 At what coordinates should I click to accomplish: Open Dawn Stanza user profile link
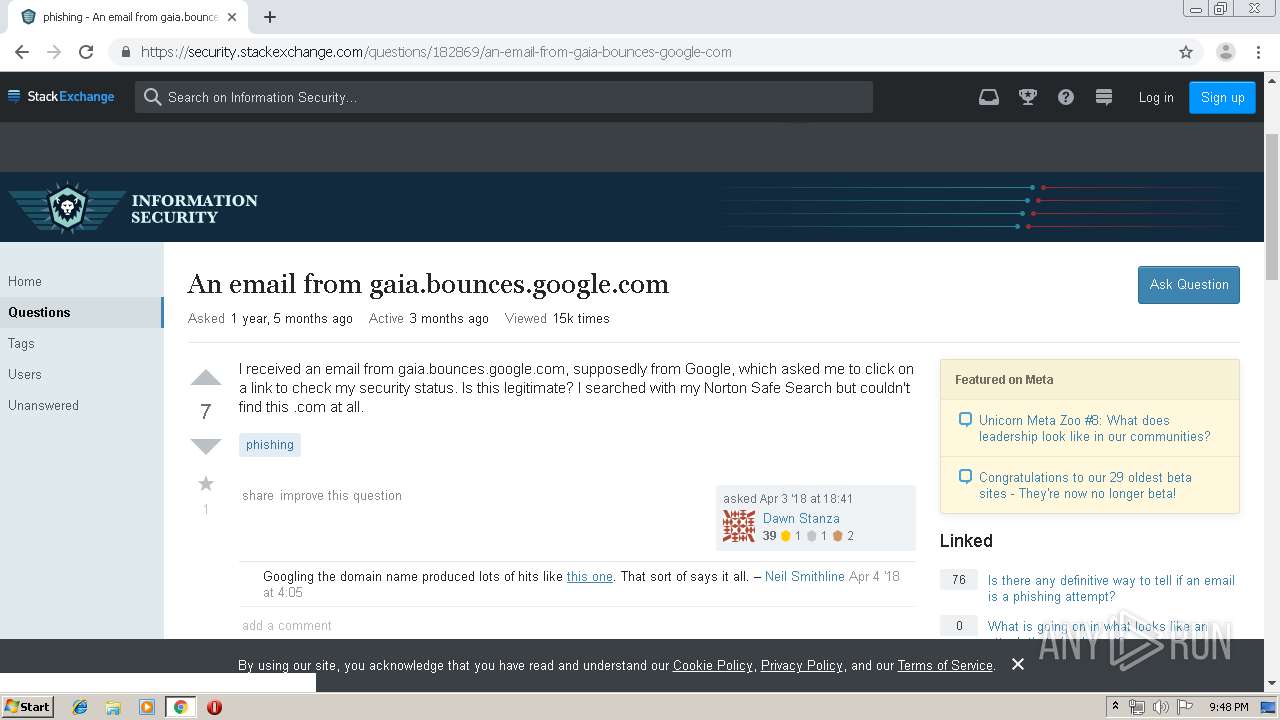[x=801, y=518]
